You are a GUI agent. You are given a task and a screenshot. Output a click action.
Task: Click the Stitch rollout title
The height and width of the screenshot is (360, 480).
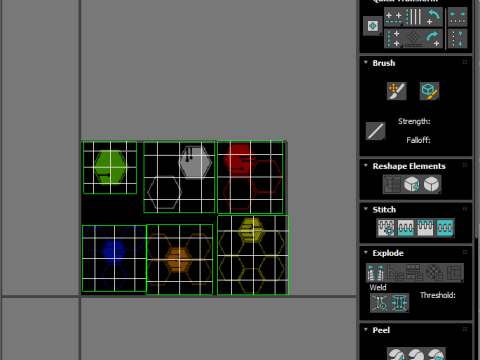pos(384,210)
